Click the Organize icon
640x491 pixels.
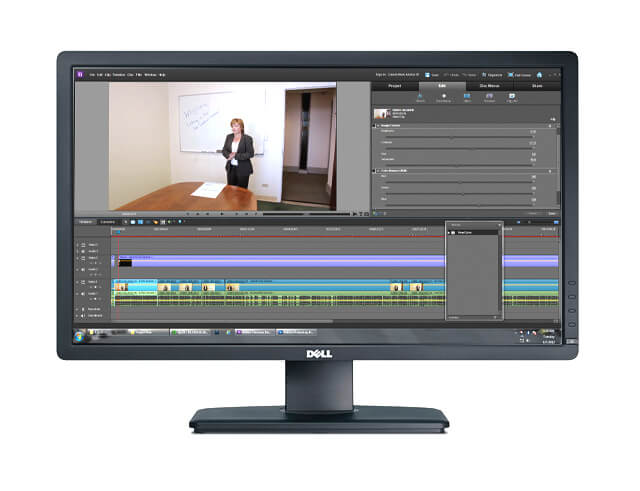click(x=490, y=74)
